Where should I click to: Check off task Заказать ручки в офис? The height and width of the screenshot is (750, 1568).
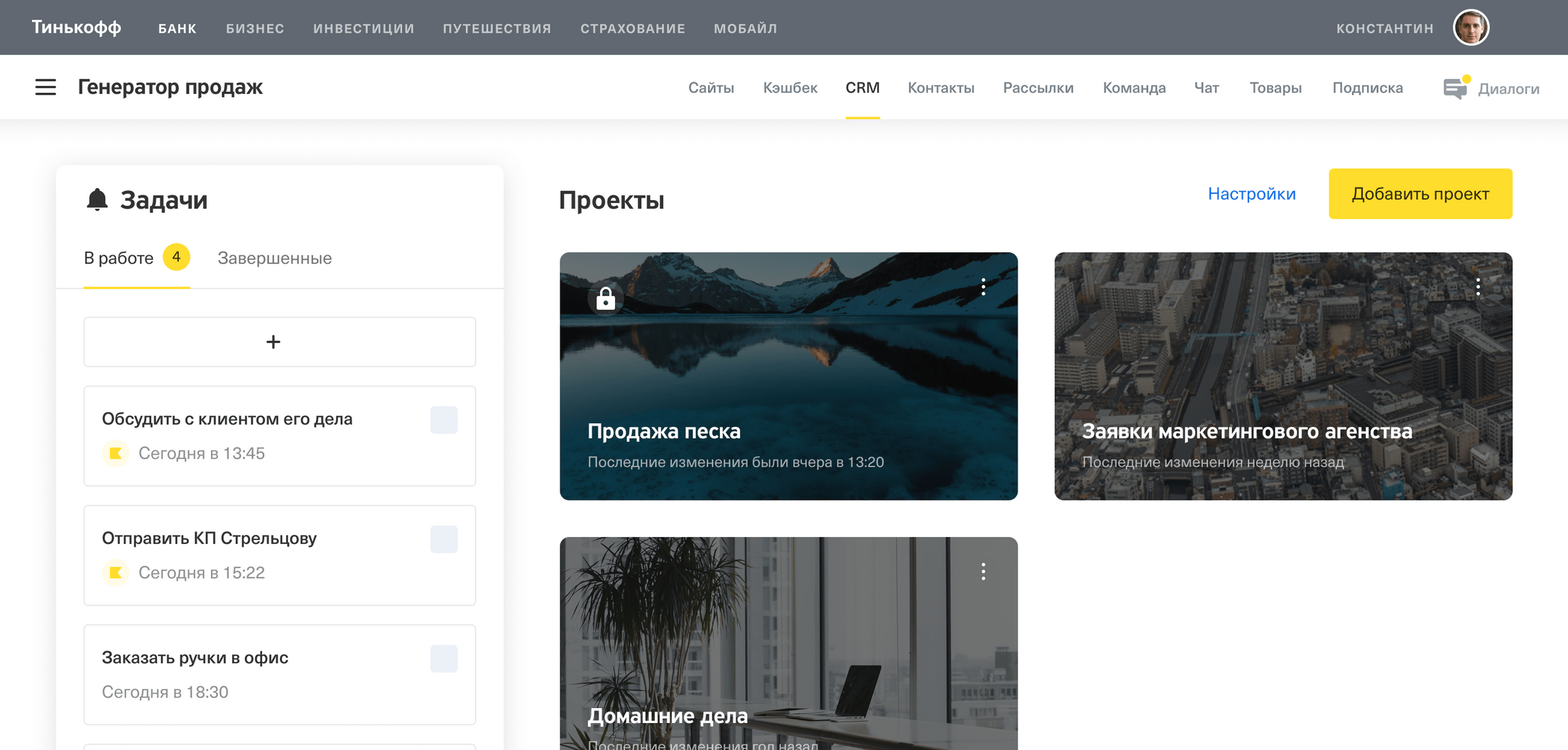pos(444,658)
